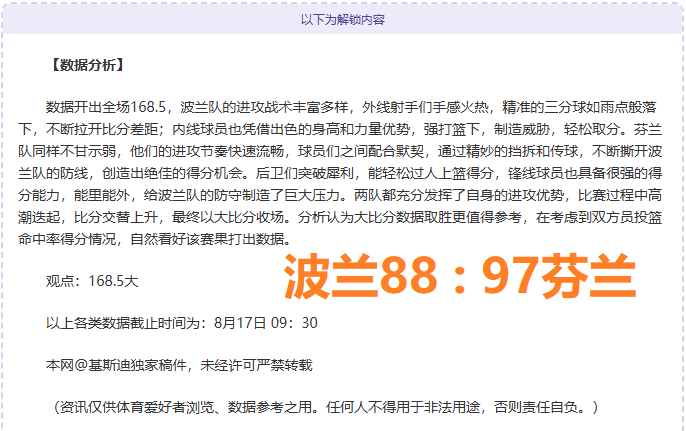Click the line 本网@基斯迪独家稿件，未经许可严禁转载

(179, 365)
